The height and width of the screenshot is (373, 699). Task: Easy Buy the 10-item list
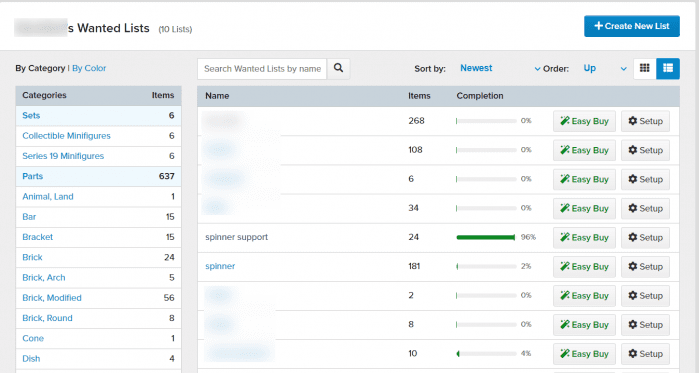click(x=584, y=354)
